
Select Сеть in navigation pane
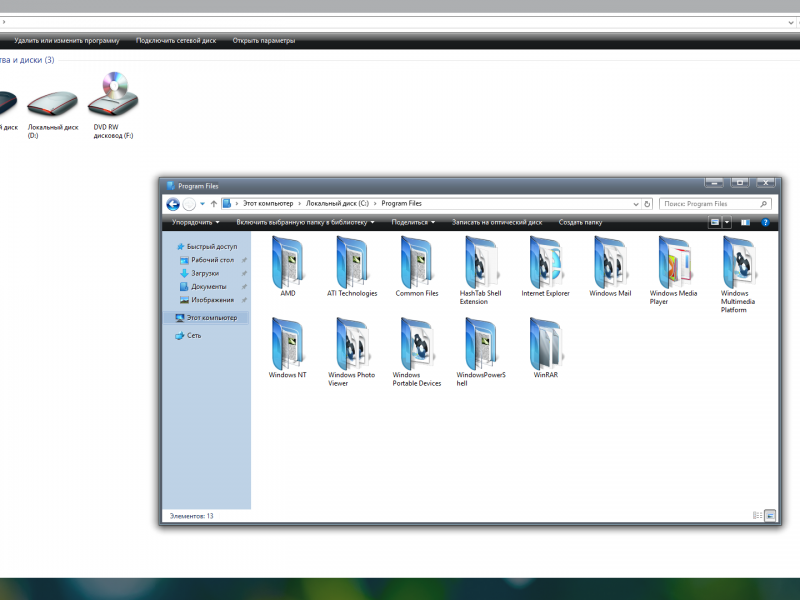(188, 336)
